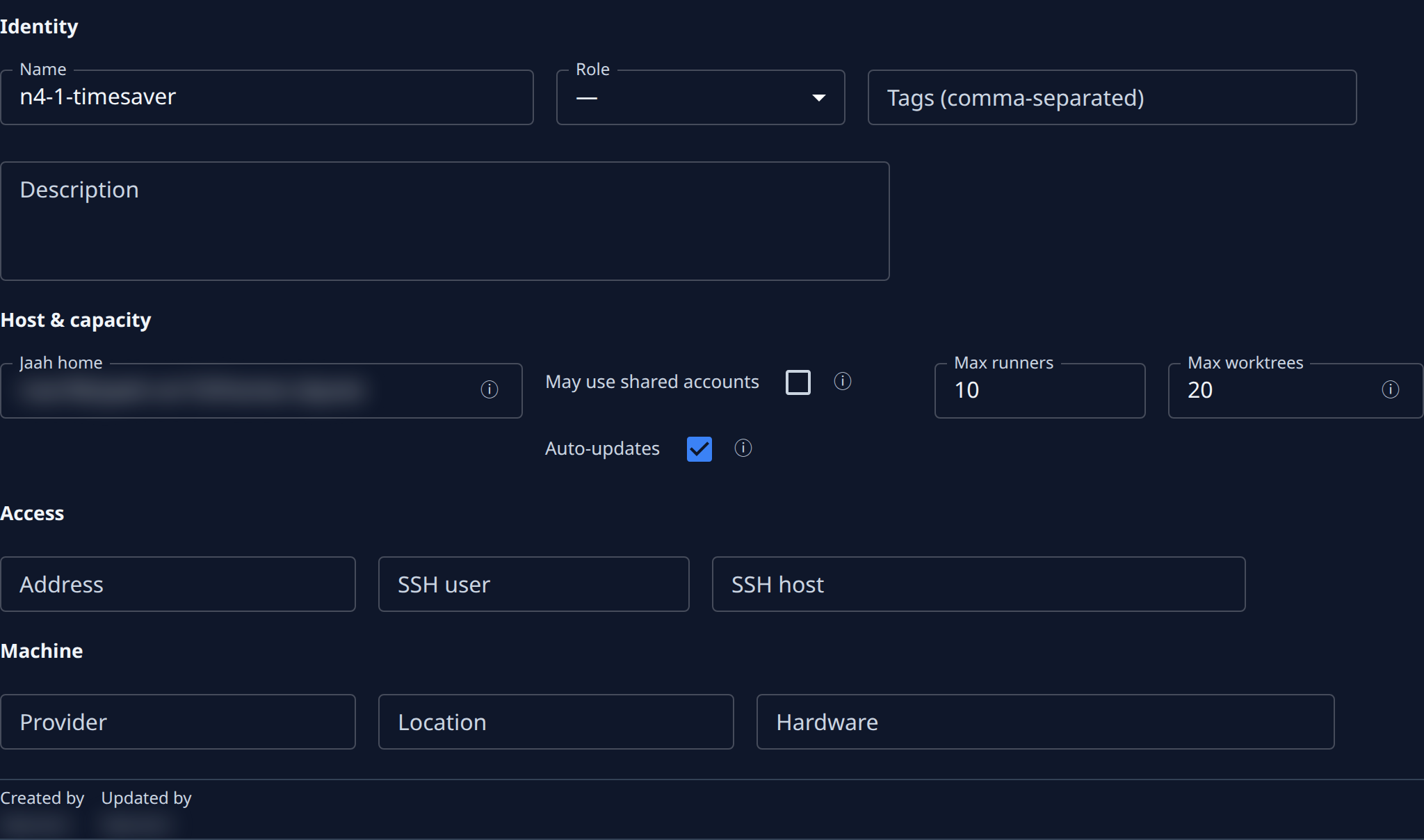Click the May use shared accounts label
The image size is (1424, 840).
click(x=652, y=382)
